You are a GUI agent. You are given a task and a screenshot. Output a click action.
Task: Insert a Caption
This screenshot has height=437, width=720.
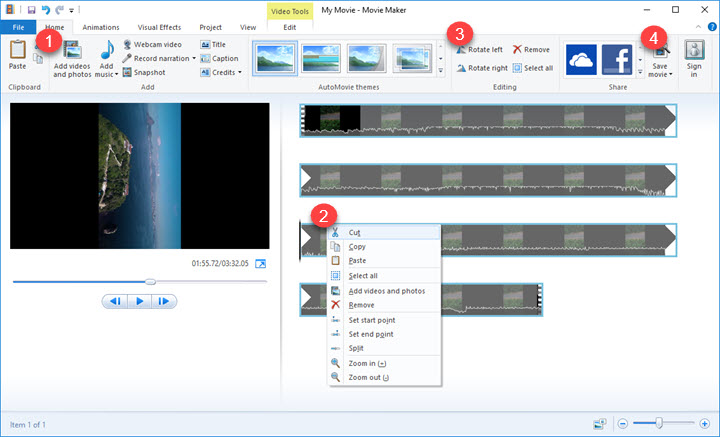(x=219, y=58)
